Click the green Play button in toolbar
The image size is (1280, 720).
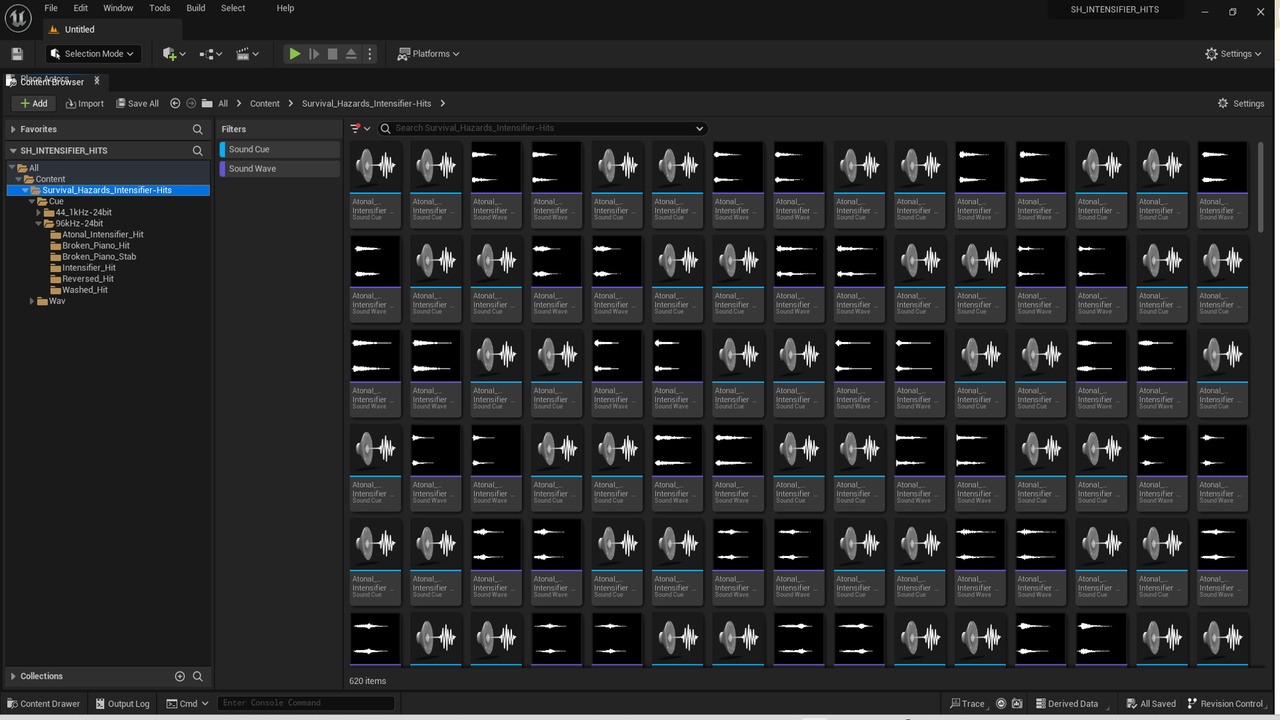294,54
